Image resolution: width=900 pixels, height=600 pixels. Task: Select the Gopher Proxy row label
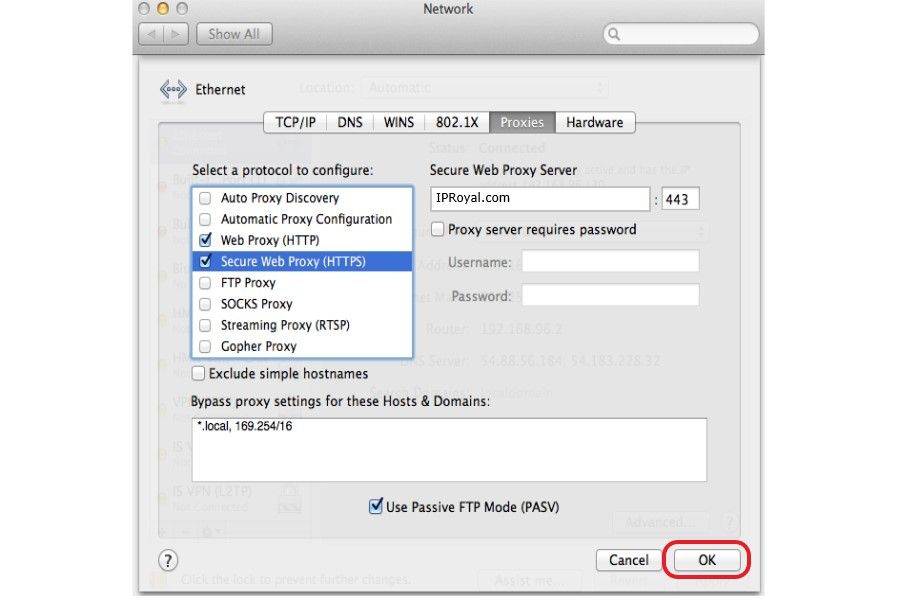tap(258, 346)
